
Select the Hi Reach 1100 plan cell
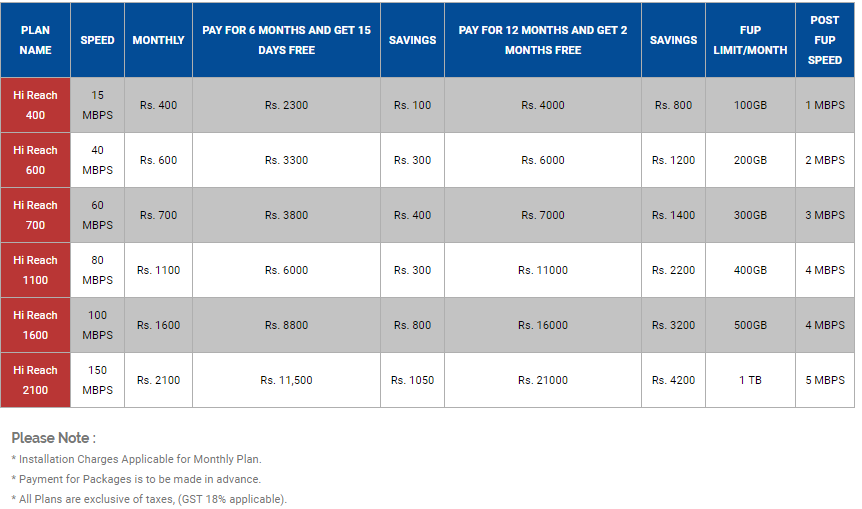(35, 270)
